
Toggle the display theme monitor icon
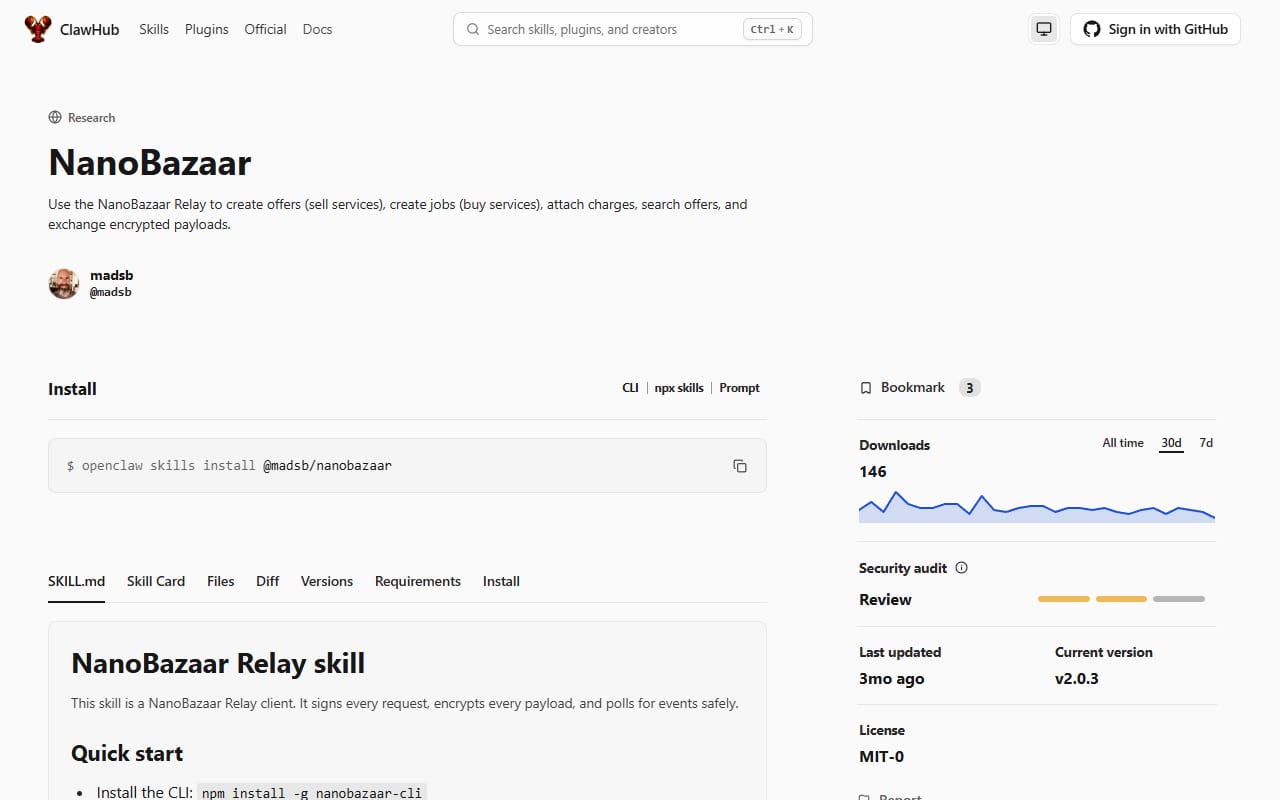[1044, 29]
